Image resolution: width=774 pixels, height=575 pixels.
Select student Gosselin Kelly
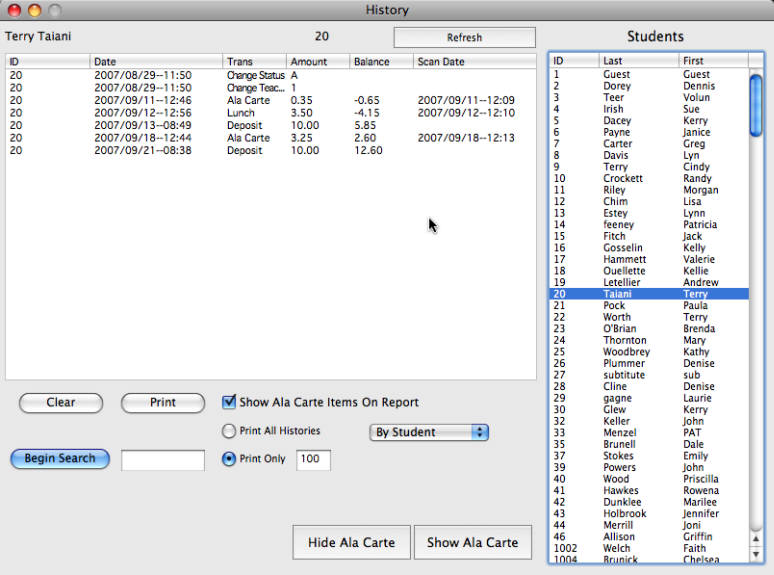[x=649, y=248]
